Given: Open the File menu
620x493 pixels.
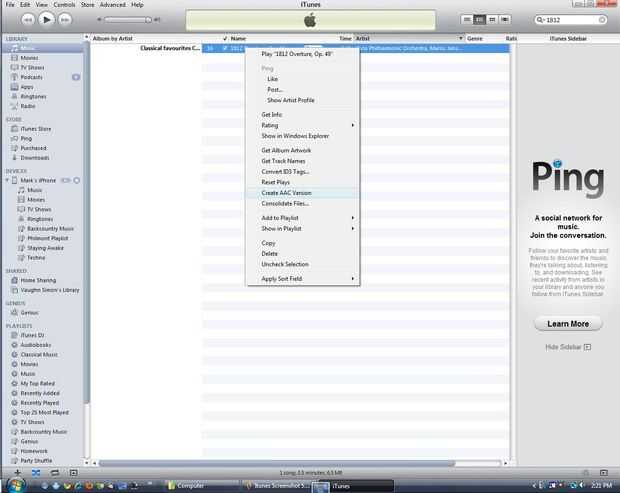Looking at the screenshot, I should click(10, 5).
